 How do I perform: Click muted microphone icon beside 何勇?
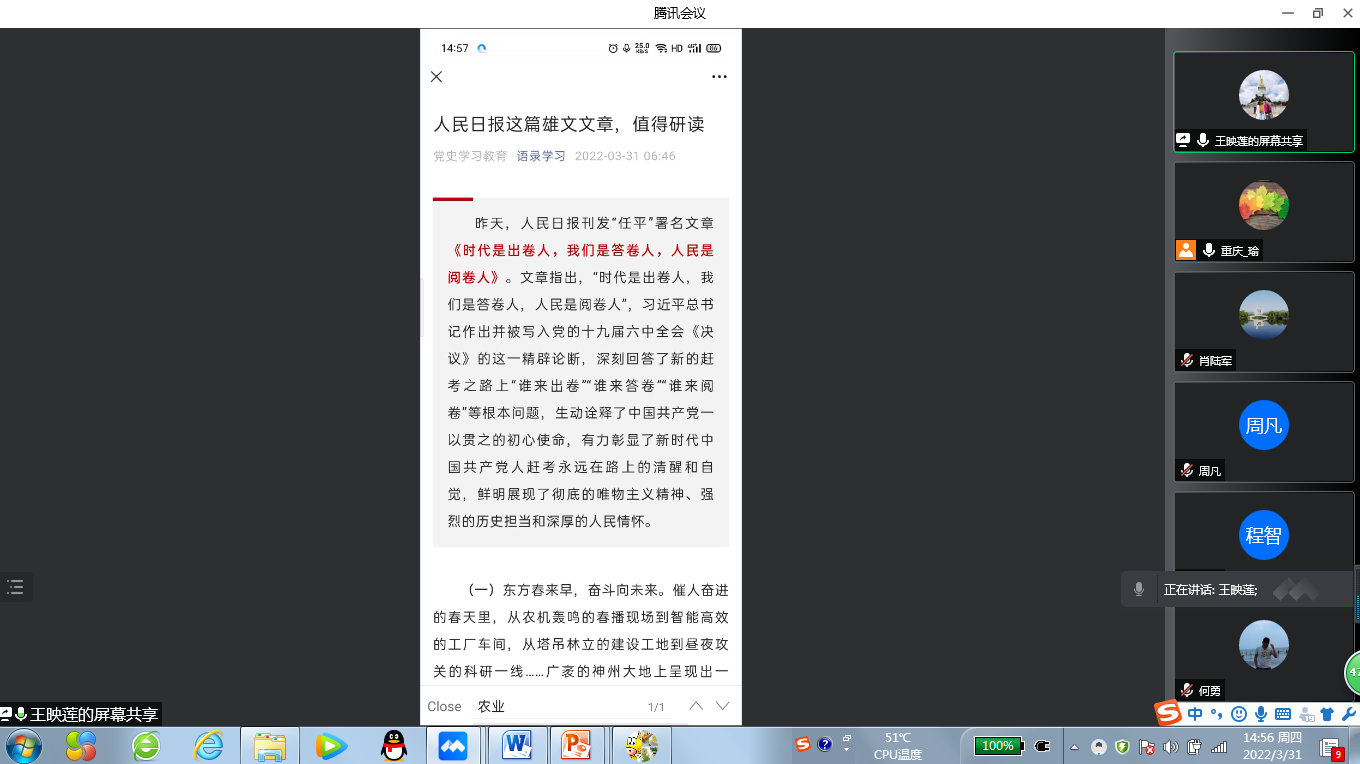tap(1187, 690)
